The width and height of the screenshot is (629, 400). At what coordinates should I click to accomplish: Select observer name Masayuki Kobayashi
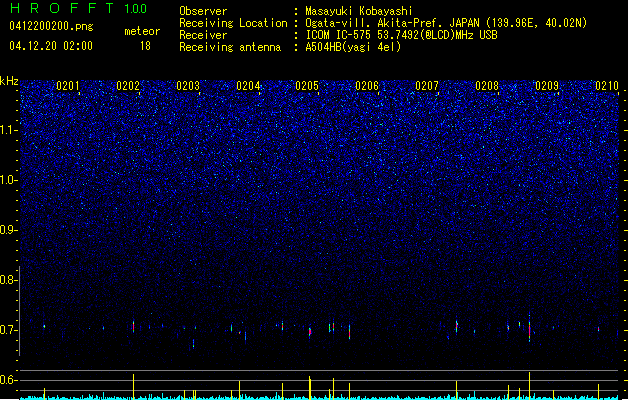click(359, 11)
